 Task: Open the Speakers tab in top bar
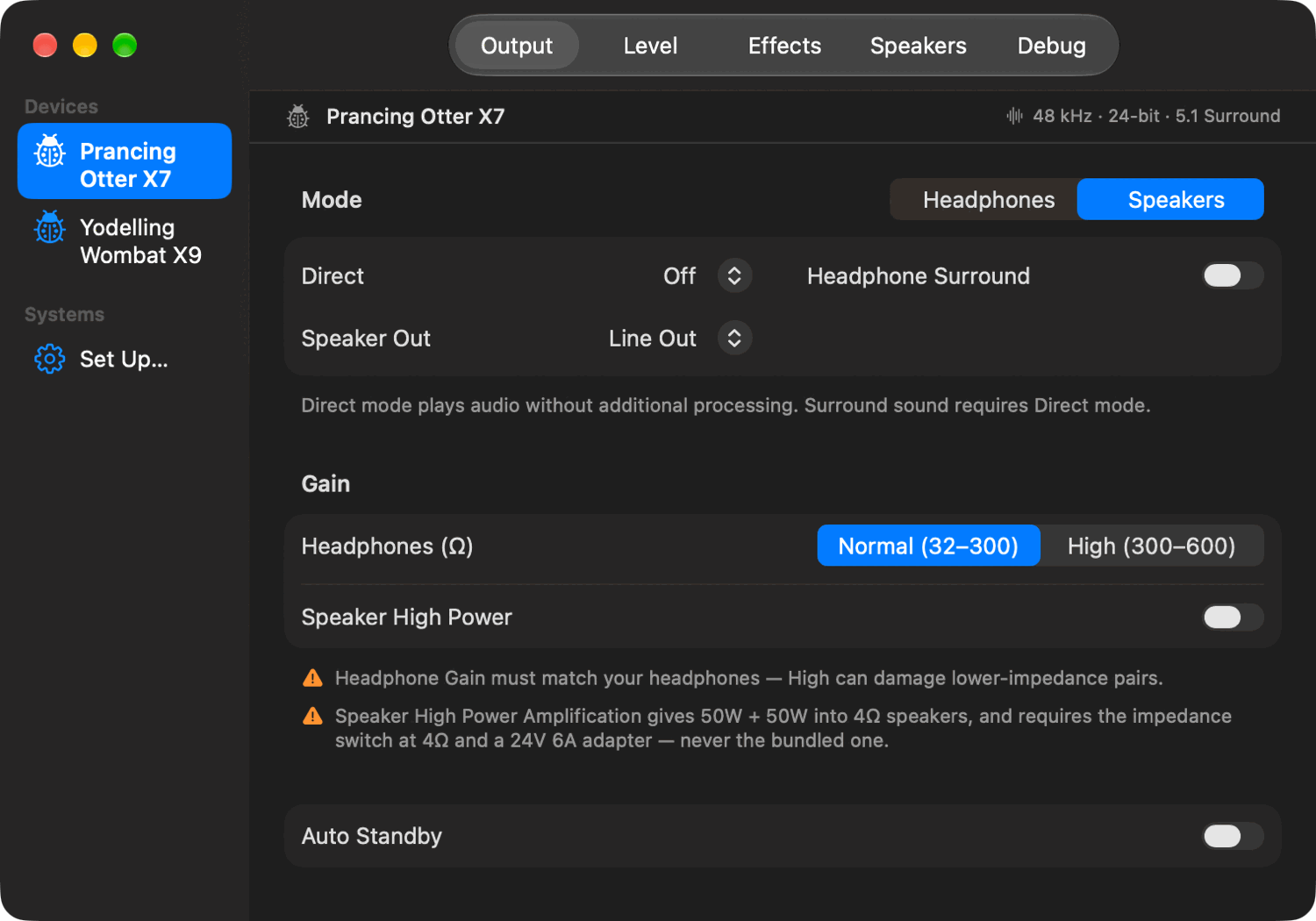pos(918,46)
